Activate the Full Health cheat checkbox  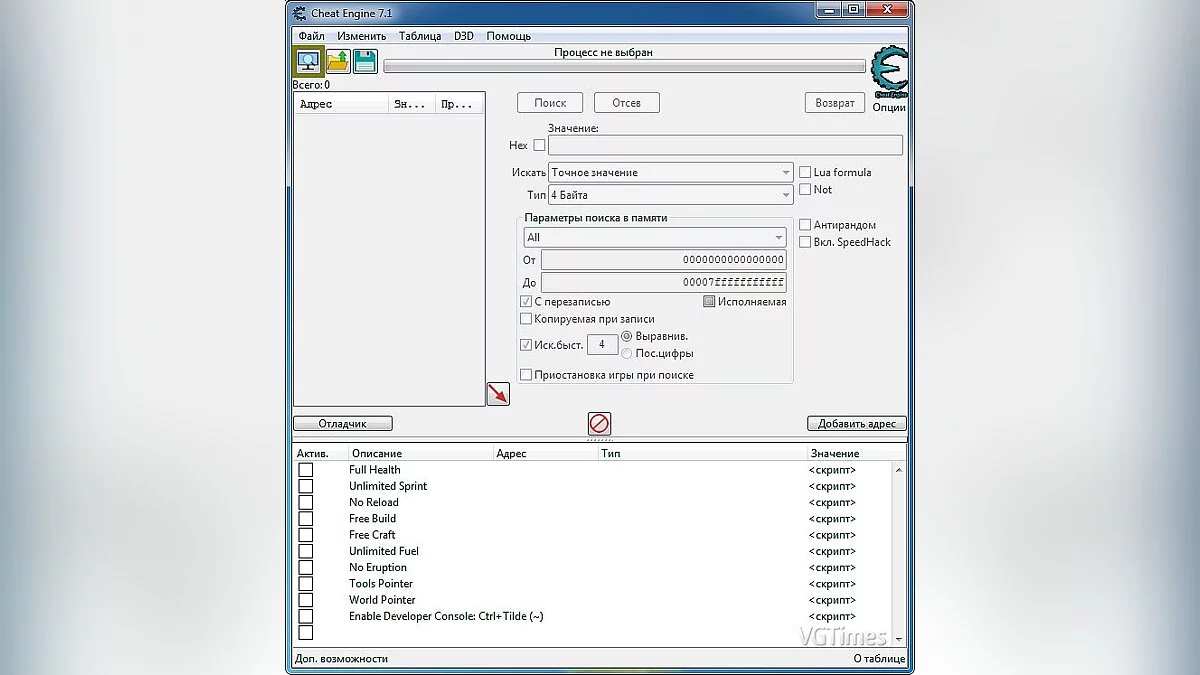305,470
